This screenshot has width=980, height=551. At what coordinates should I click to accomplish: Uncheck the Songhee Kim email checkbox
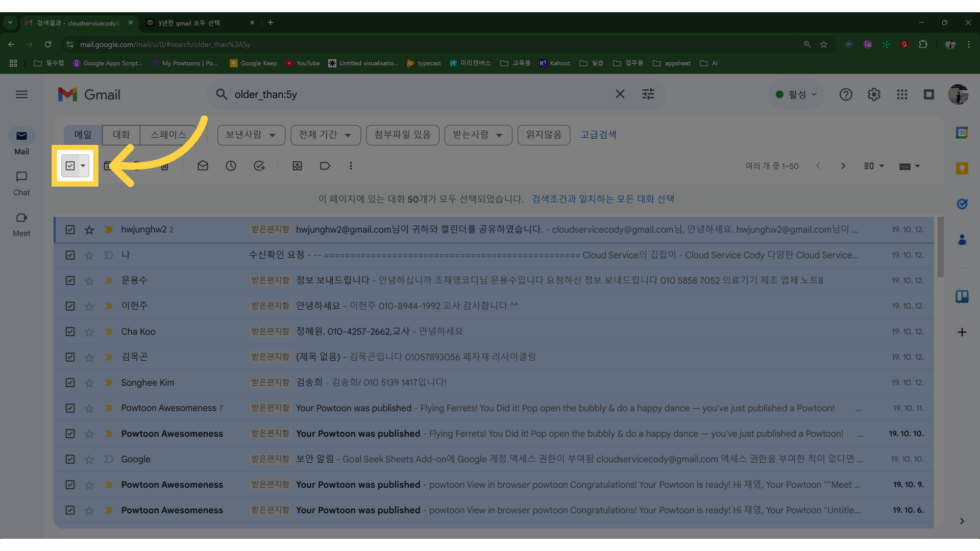click(70, 382)
